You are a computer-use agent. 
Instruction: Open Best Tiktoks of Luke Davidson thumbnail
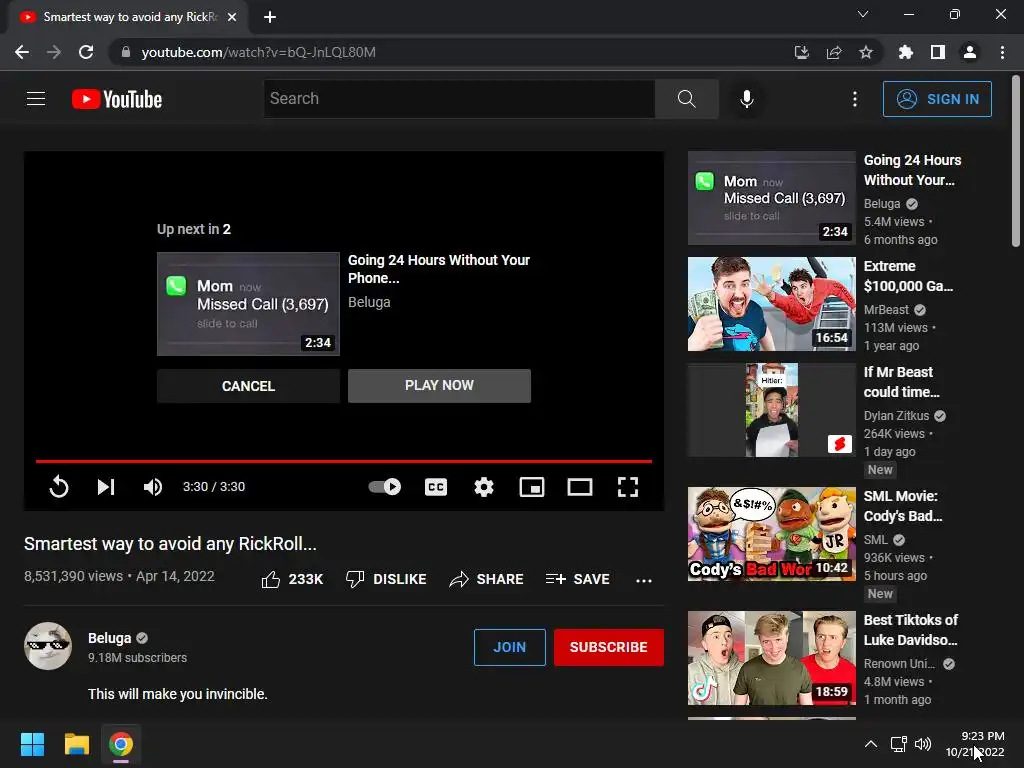pos(771,658)
